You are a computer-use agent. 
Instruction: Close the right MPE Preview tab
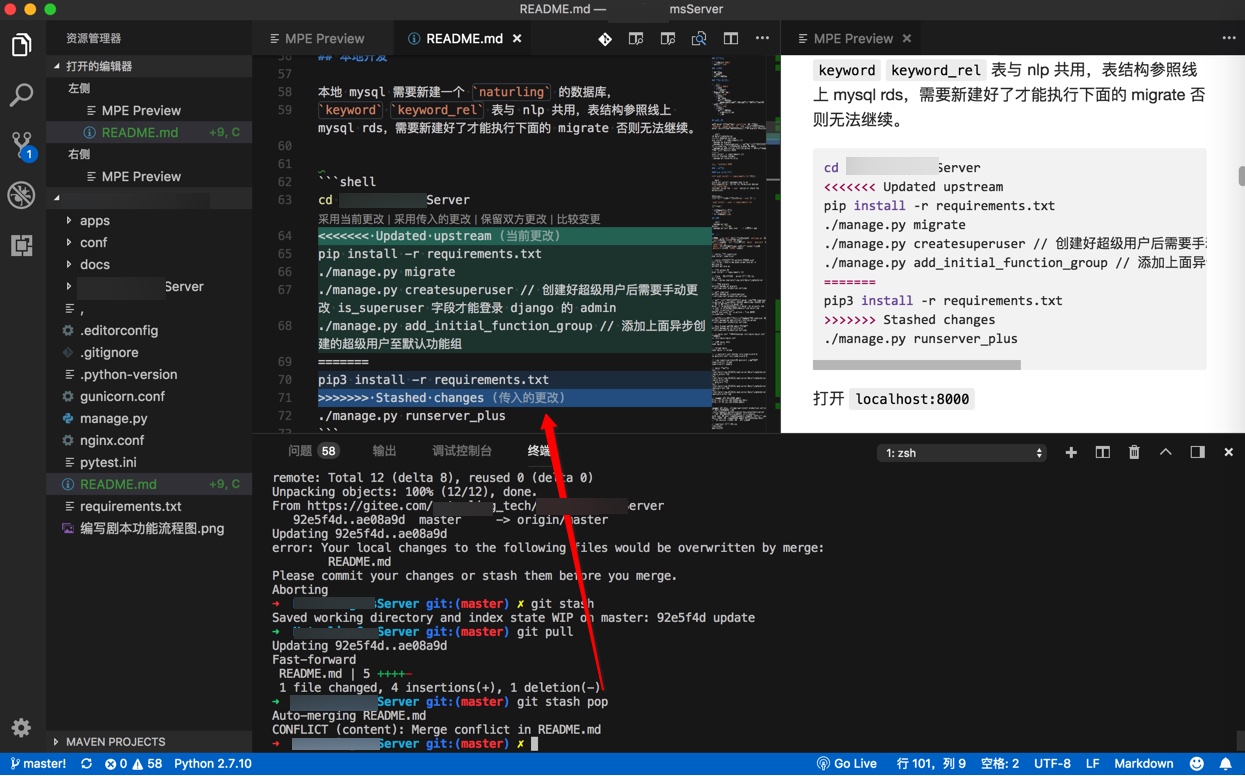pyautogui.click(x=907, y=39)
